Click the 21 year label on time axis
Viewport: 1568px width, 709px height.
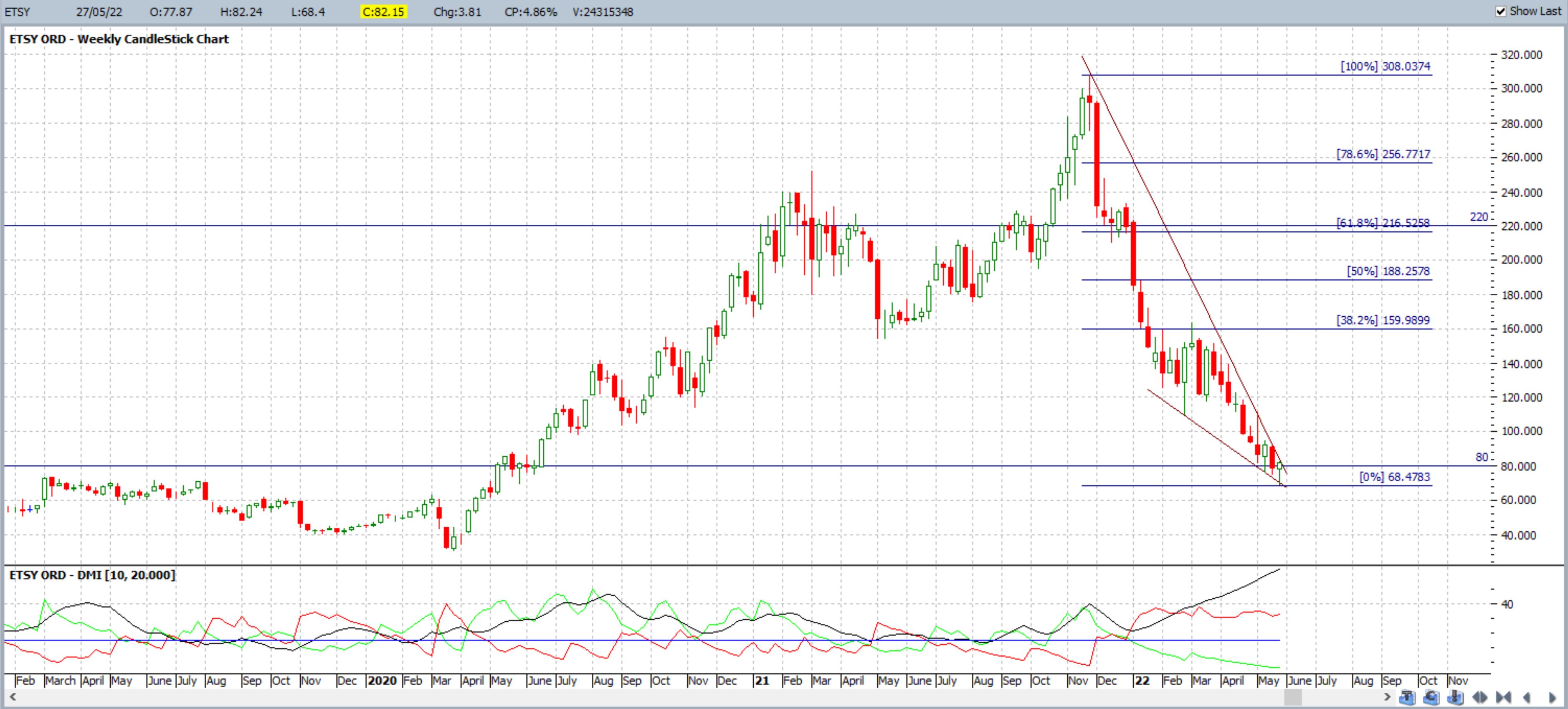tap(762, 680)
